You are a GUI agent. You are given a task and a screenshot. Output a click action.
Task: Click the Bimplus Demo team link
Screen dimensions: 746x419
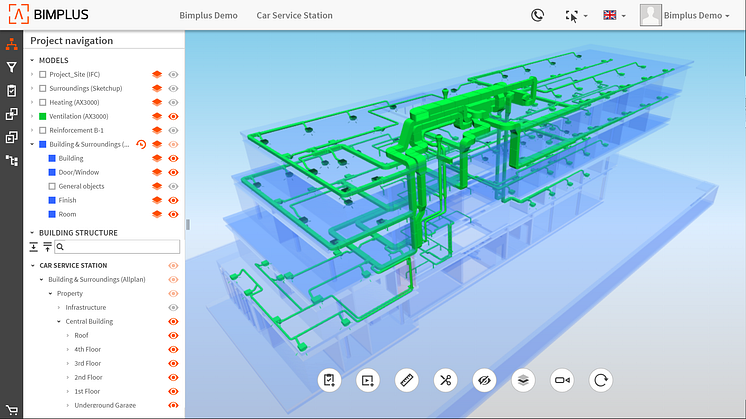[x=209, y=16]
